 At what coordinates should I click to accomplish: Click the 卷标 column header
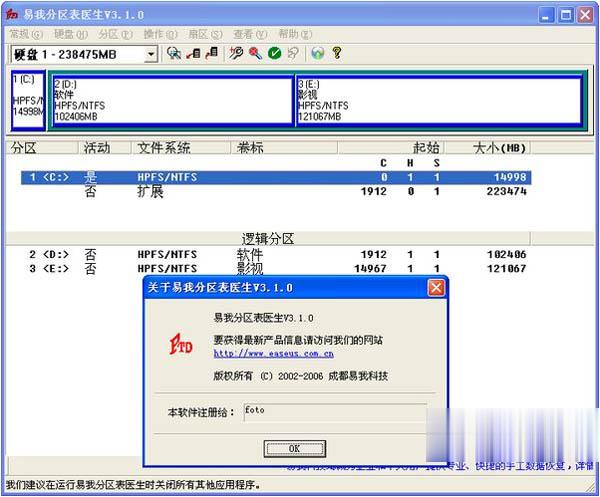(284, 148)
